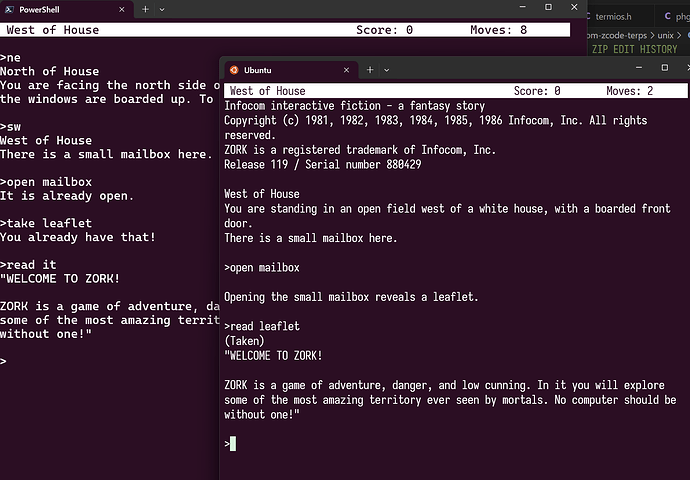Viewport: 690px width, 480px height.
Task: Click 'There is a small mailbox here.' in Ubuntu
Action: (x=311, y=238)
